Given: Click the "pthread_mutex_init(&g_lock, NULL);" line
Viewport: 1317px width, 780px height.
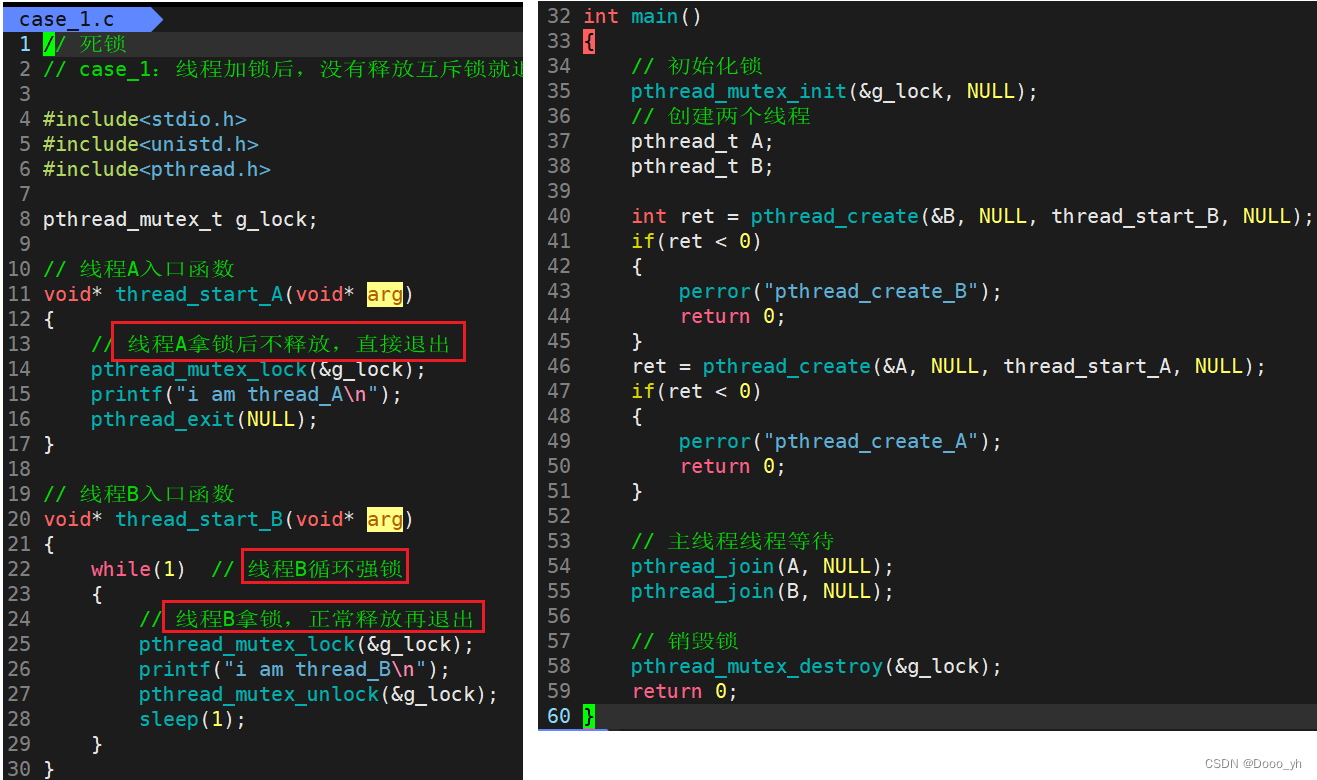Looking at the screenshot, I should tap(834, 91).
